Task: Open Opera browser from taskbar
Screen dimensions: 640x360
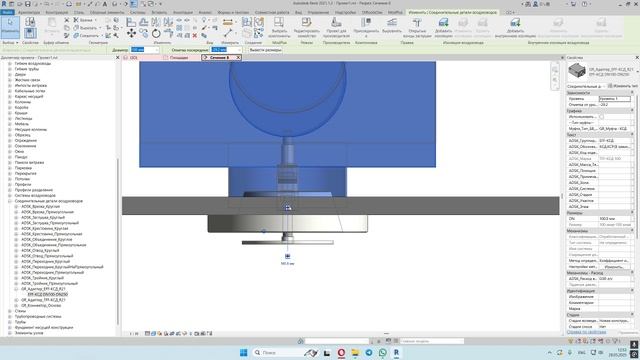Action: point(341,352)
